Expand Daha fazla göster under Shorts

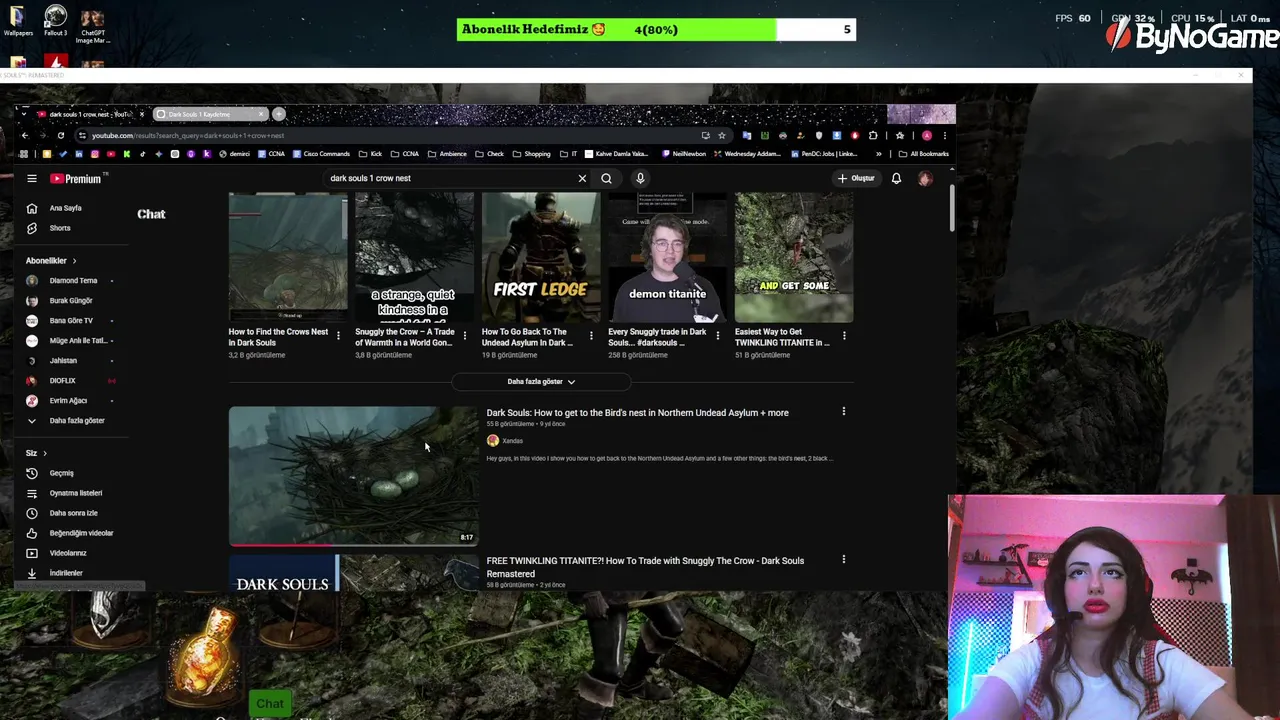[541, 381]
